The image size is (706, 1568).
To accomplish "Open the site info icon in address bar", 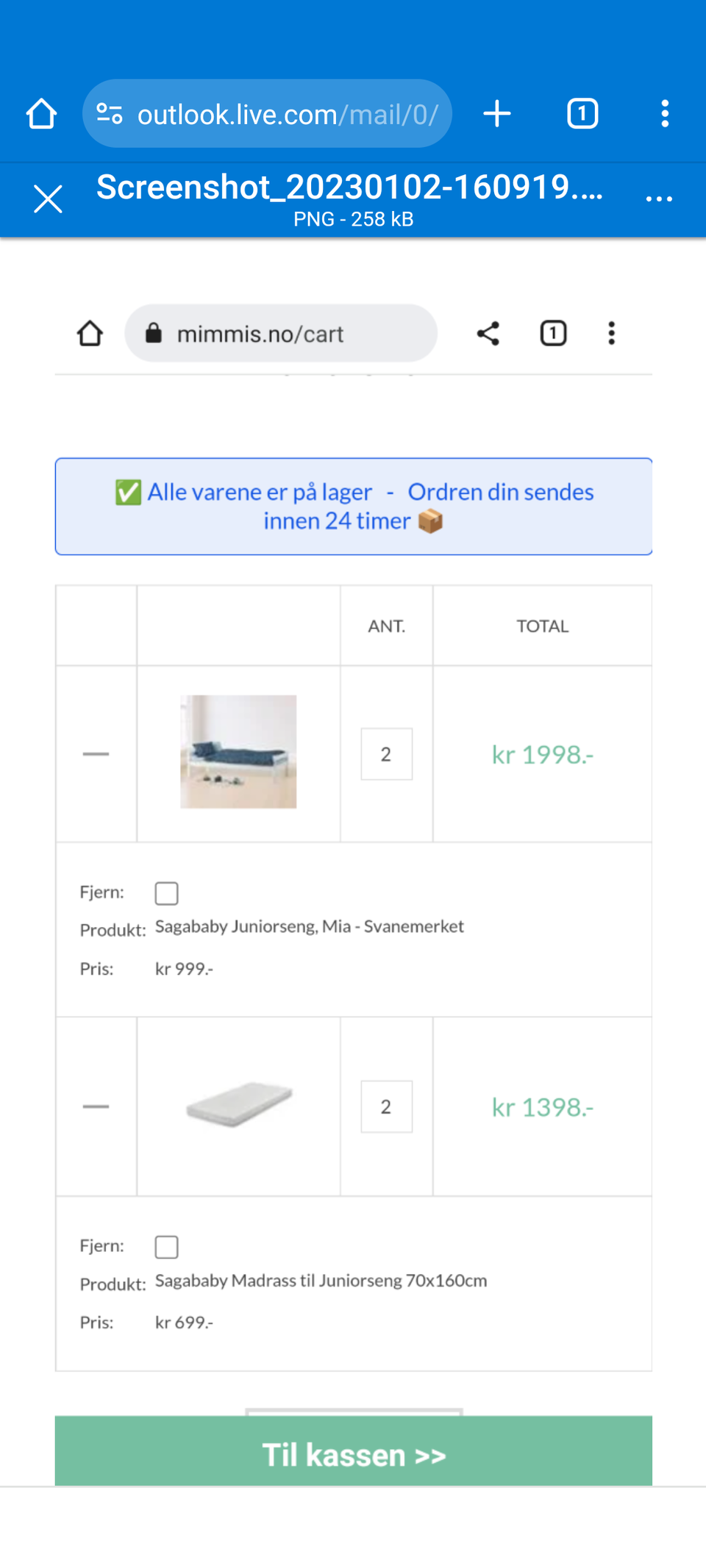I will point(110,114).
